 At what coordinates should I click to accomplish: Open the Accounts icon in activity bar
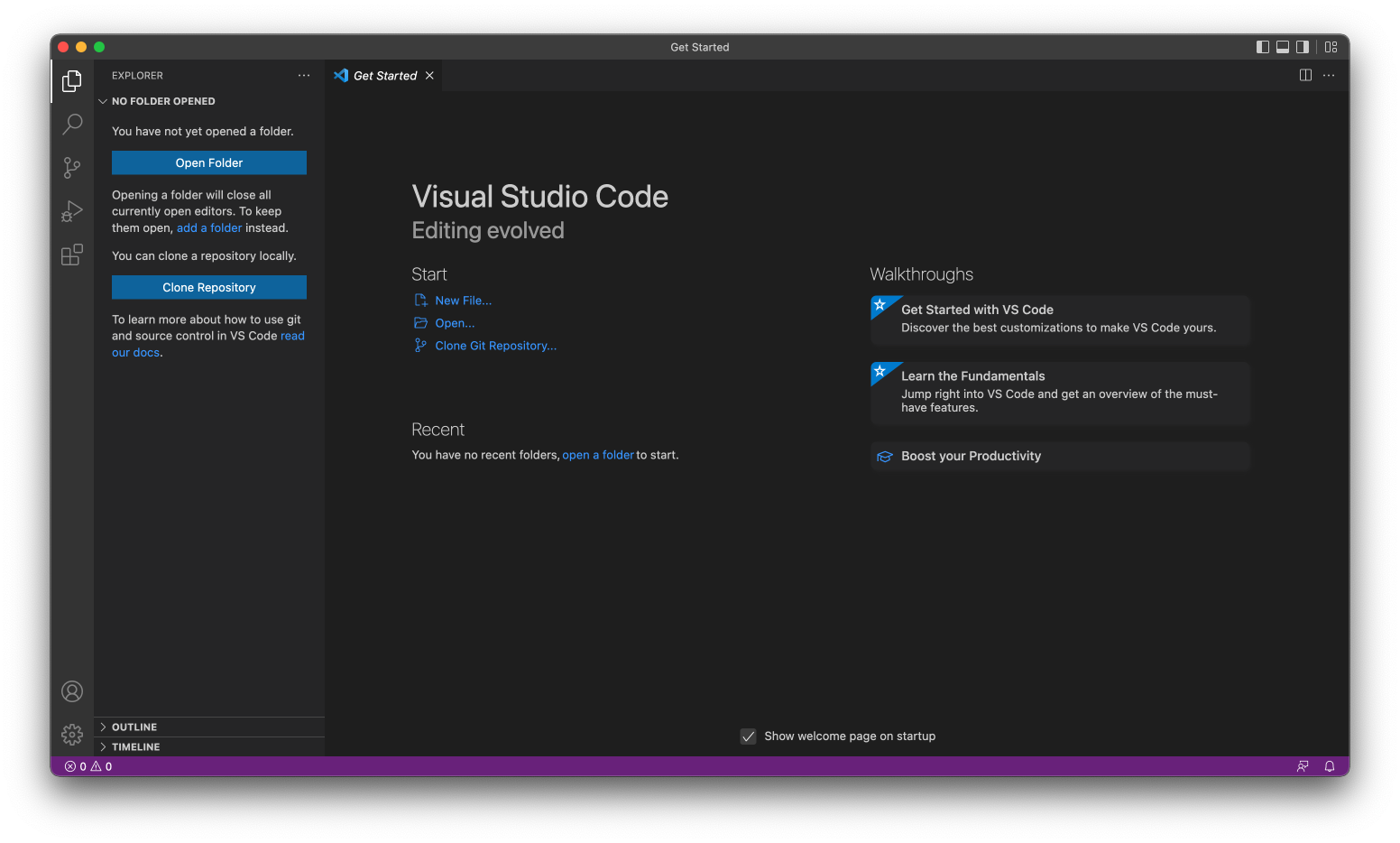(x=72, y=691)
